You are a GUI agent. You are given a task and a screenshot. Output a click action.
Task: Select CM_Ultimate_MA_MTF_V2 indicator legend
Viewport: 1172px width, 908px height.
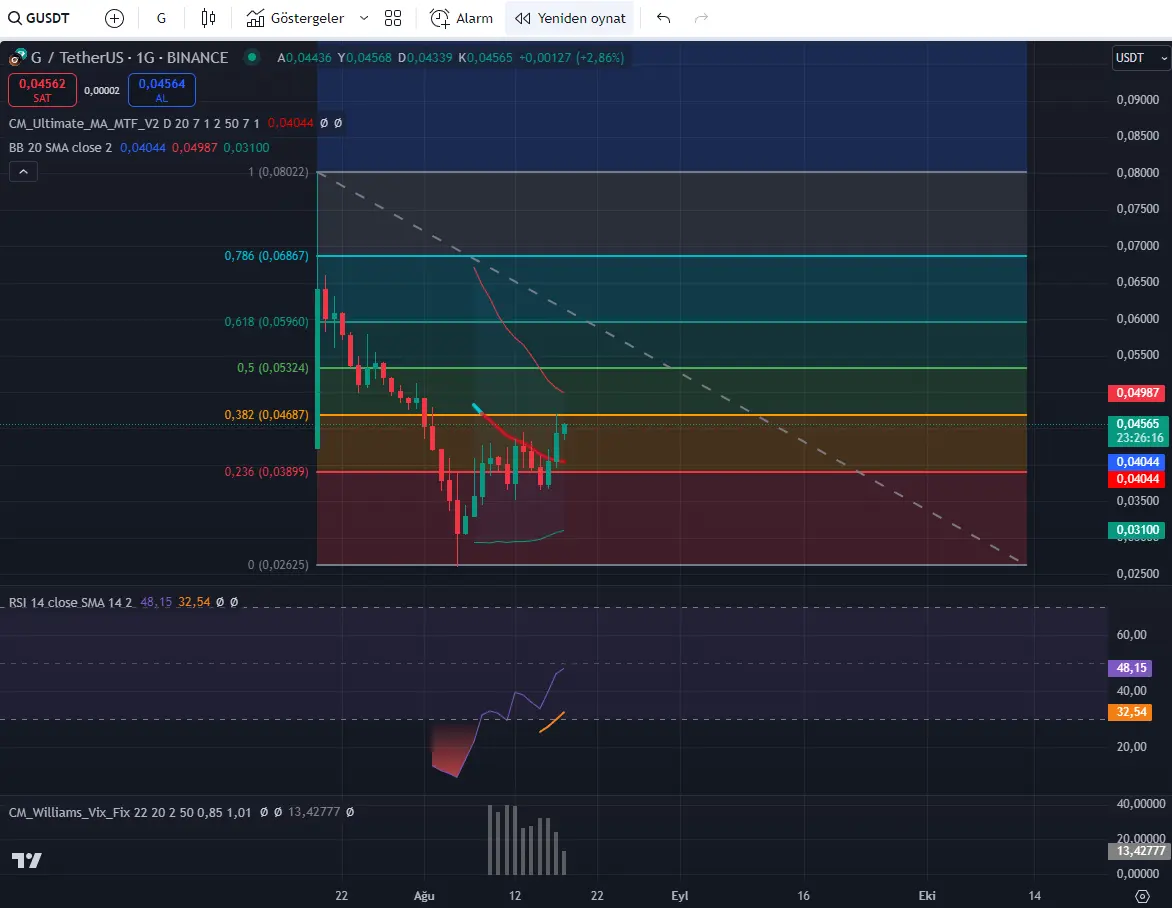[134, 123]
